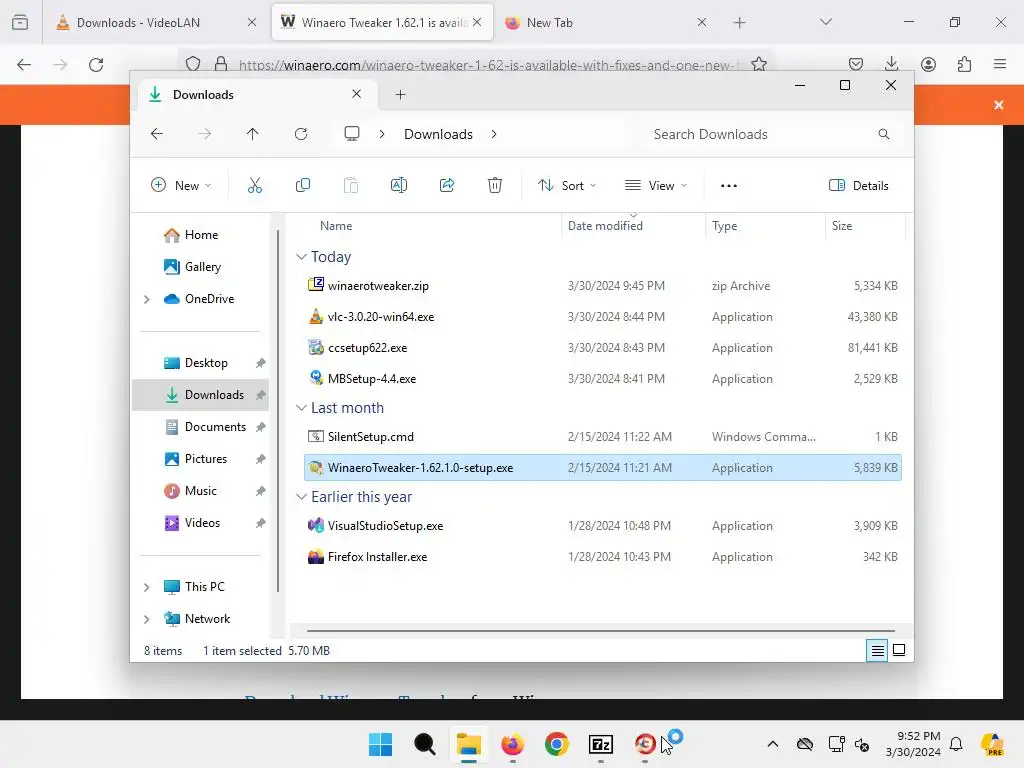Image resolution: width=1024 pixels, height=768 pixels.
Task: Expand the chevron after Downloads in address bar
Action: pos(494,134)
